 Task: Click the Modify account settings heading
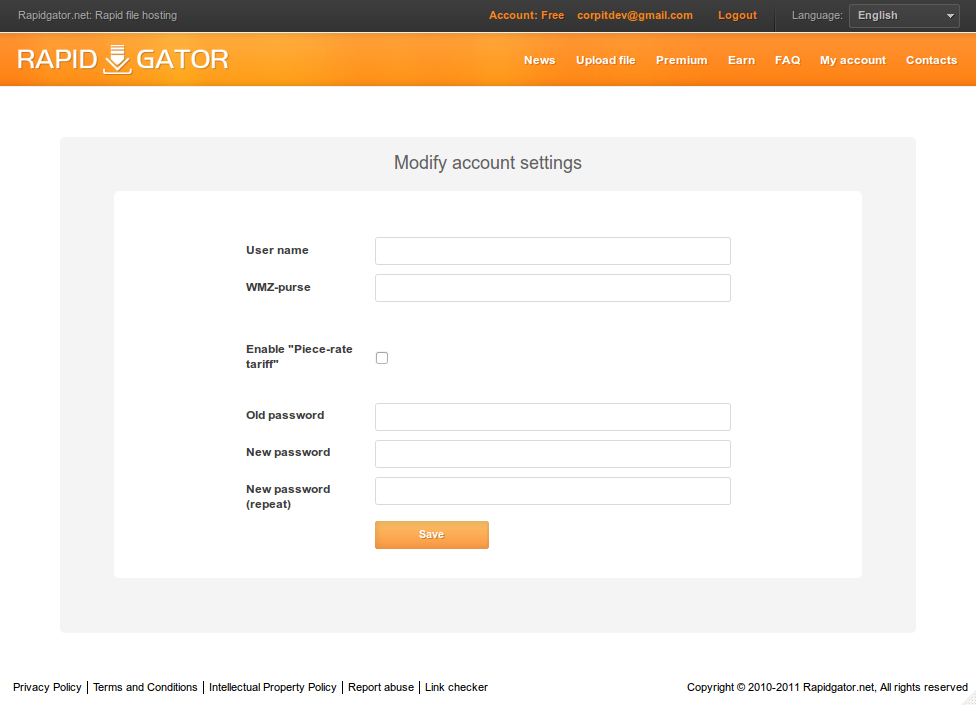pyautogui.click(x=487, y=163)
